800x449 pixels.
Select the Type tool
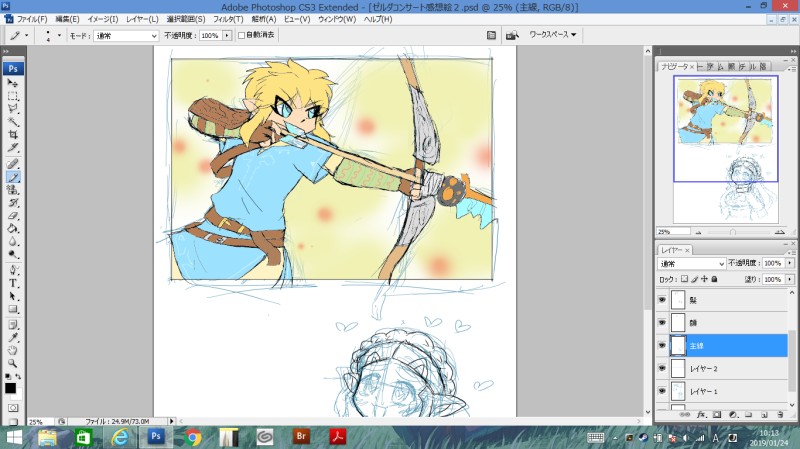[x=13, y=283]
